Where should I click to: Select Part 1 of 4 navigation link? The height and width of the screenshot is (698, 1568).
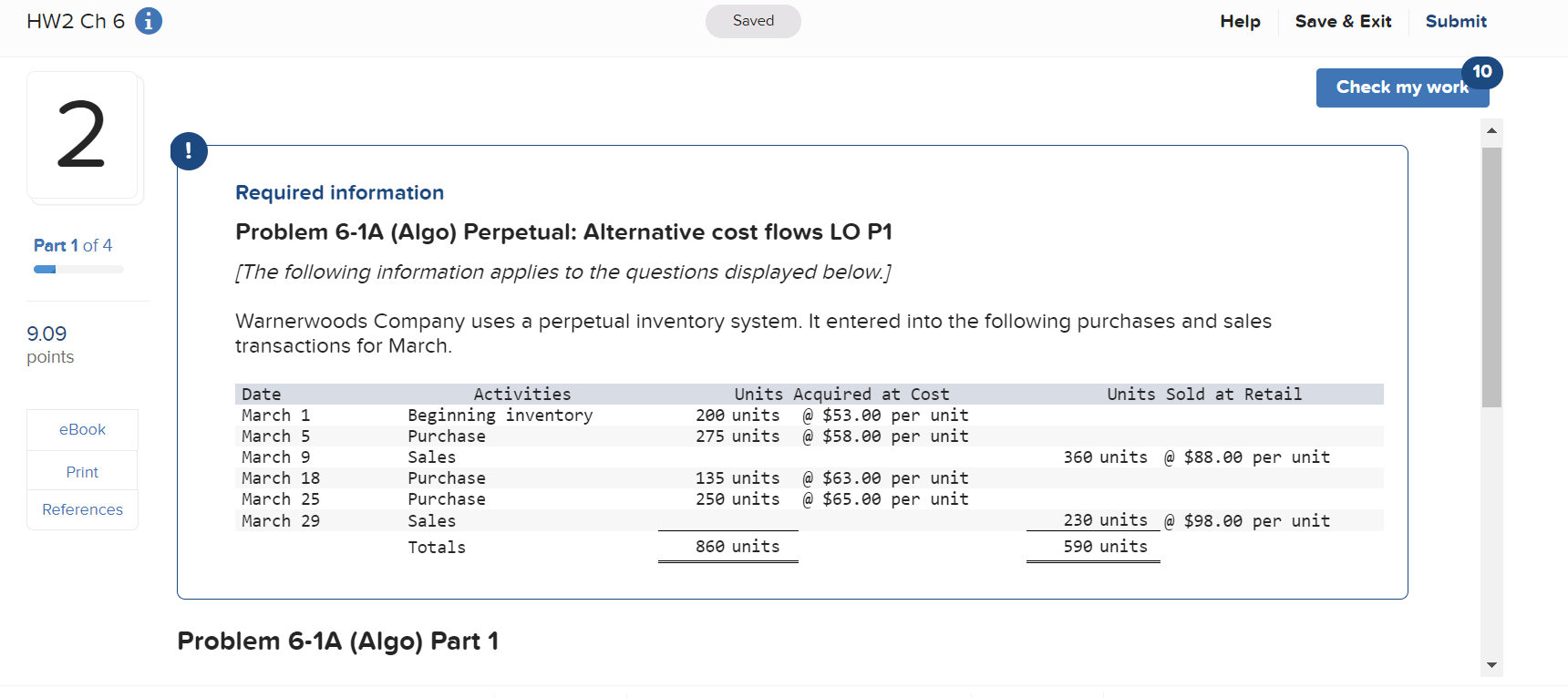click(x=73, y=245)
